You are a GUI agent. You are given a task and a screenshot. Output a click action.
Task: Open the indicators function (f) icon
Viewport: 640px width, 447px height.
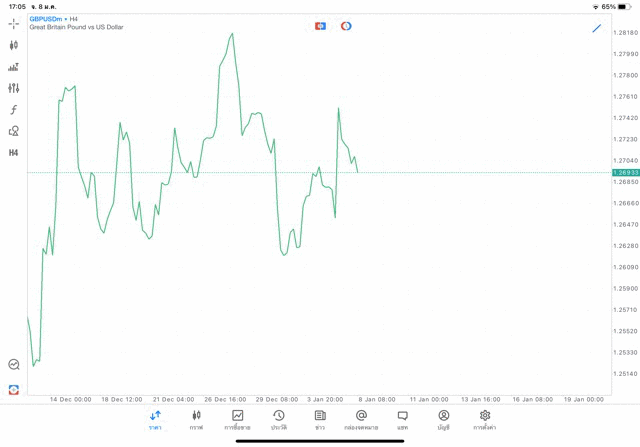tap(14, 110)
